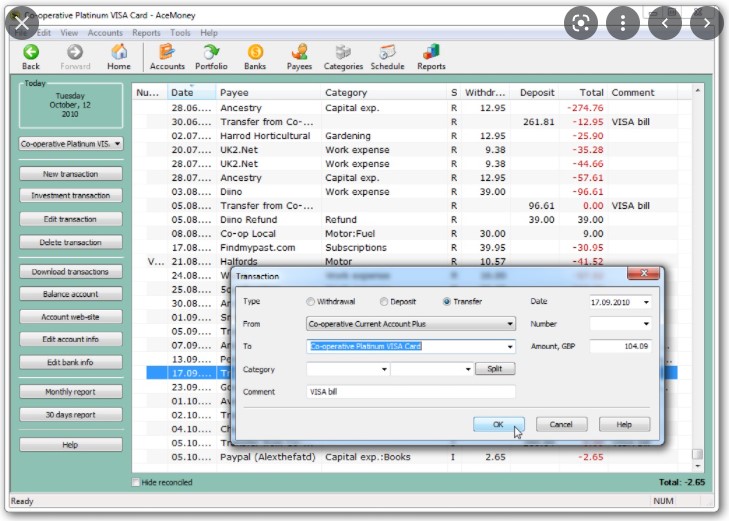Open the From account dropdown
Screen dimensions: 729x521
click(510, 324)
